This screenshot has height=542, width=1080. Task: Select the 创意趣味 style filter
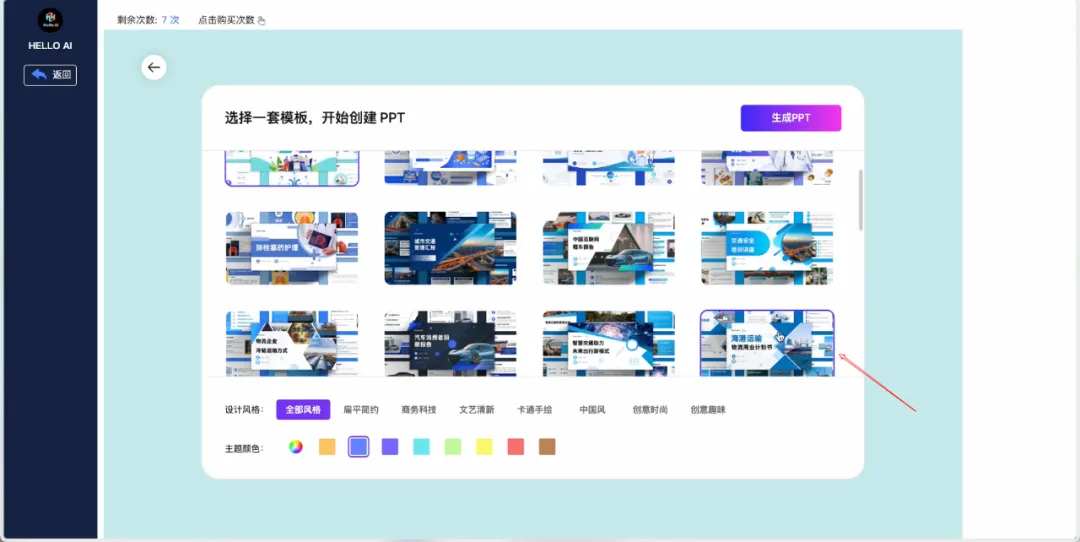[708, 409]
